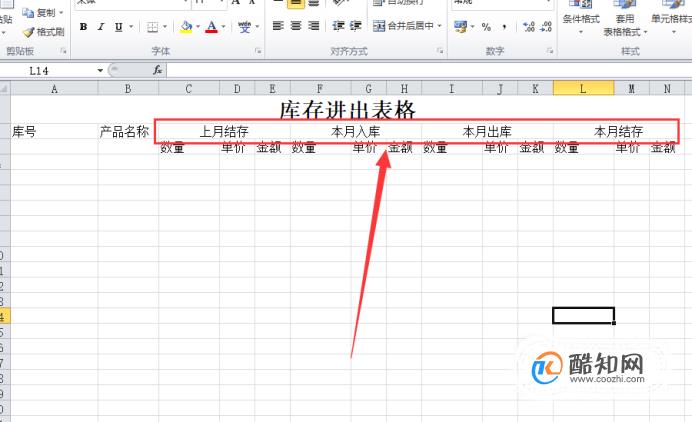This screenshot has width=692, height=422.
Task: Select column A header
Action: pos(54,89)
